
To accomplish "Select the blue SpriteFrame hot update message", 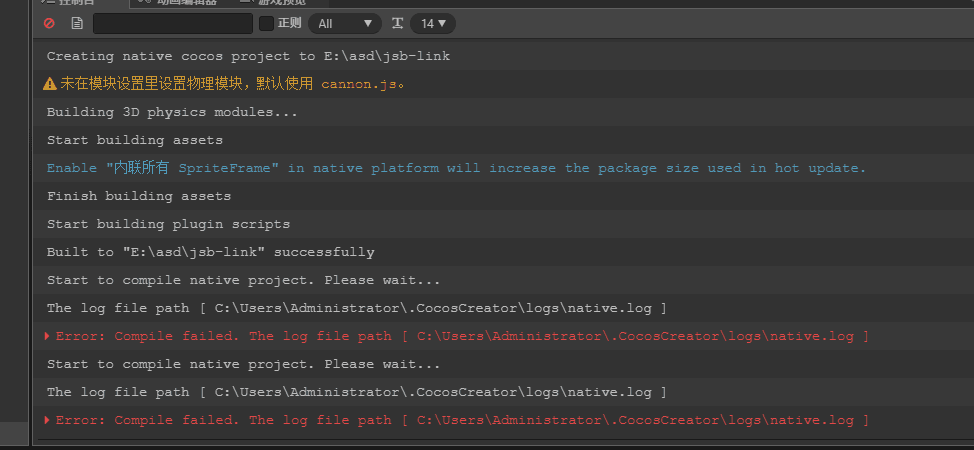I will [x=456, y=168].
